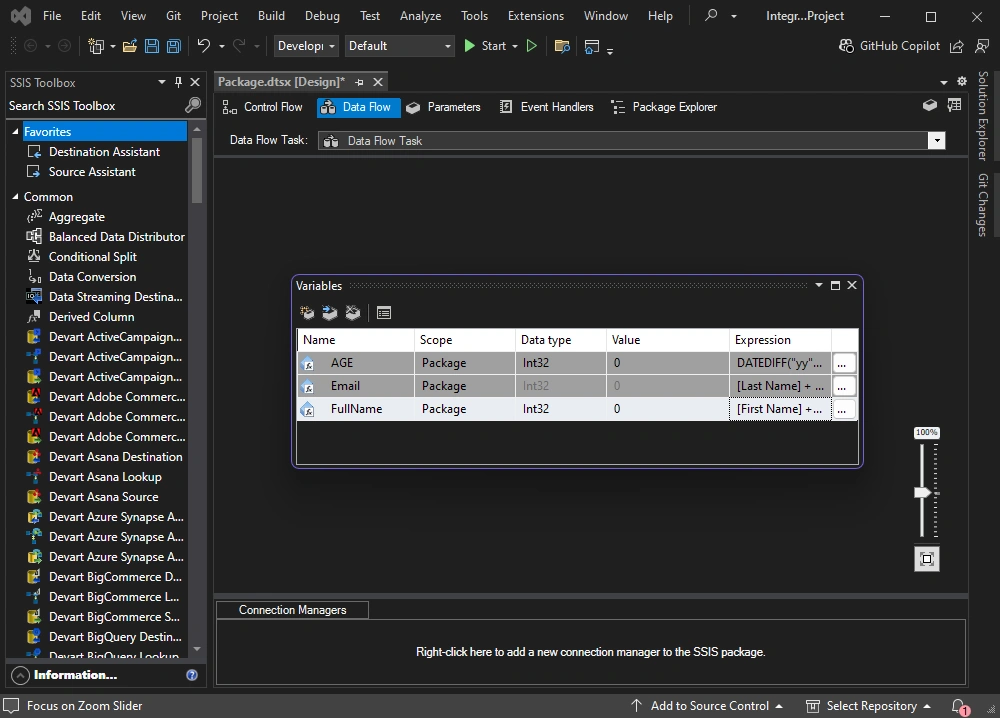The width and height of the screenshot is (1000, 718).
Task: Open the notifications bell in status bar
Action: [959, 706]
